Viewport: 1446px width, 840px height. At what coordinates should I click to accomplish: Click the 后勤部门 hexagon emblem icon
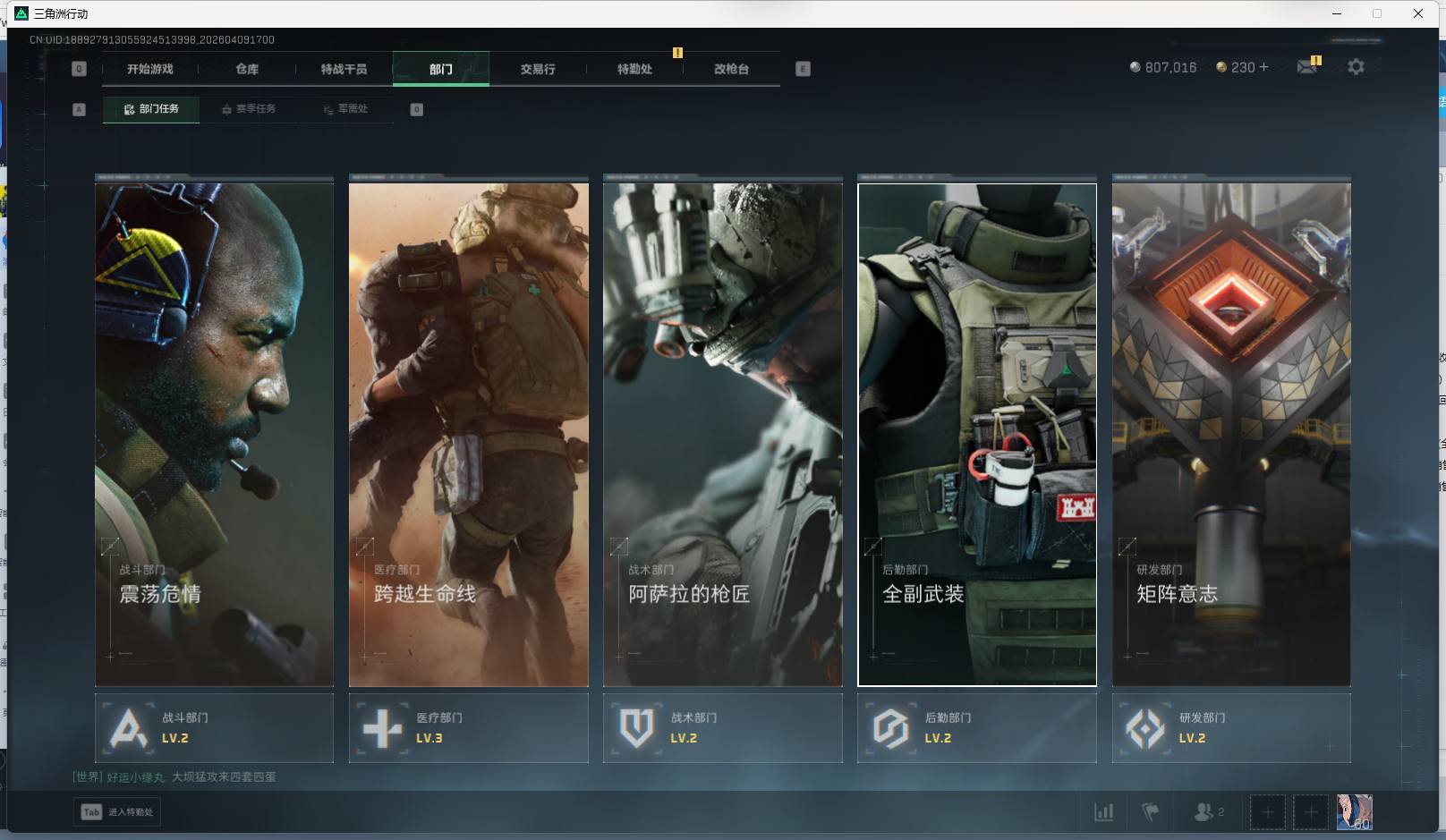(890, 728)
